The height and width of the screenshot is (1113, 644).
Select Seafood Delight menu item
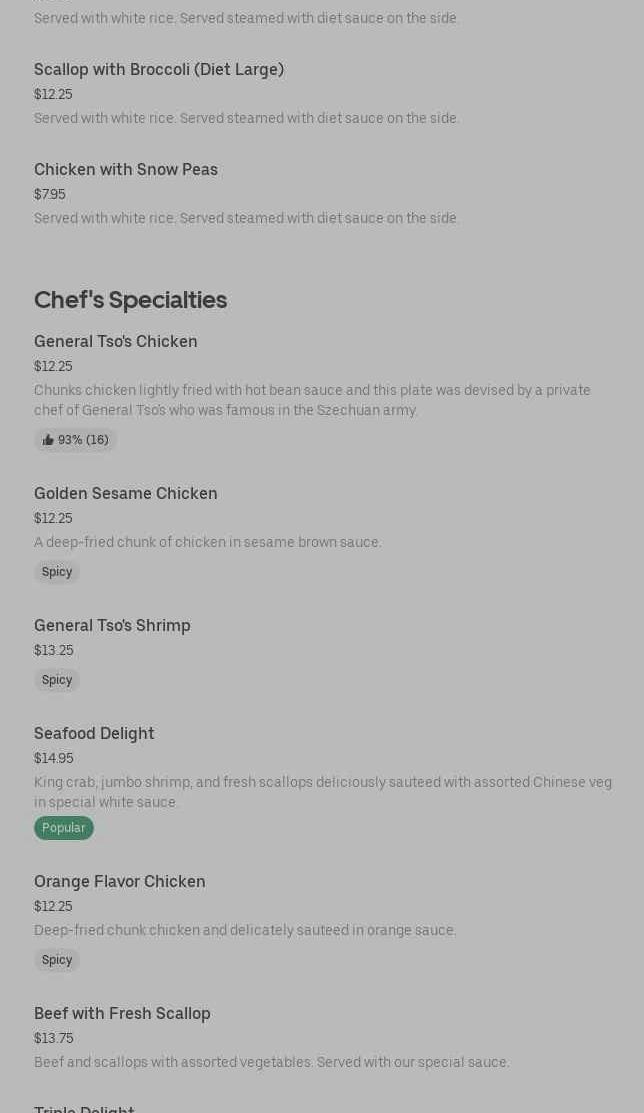pos(94,734)
